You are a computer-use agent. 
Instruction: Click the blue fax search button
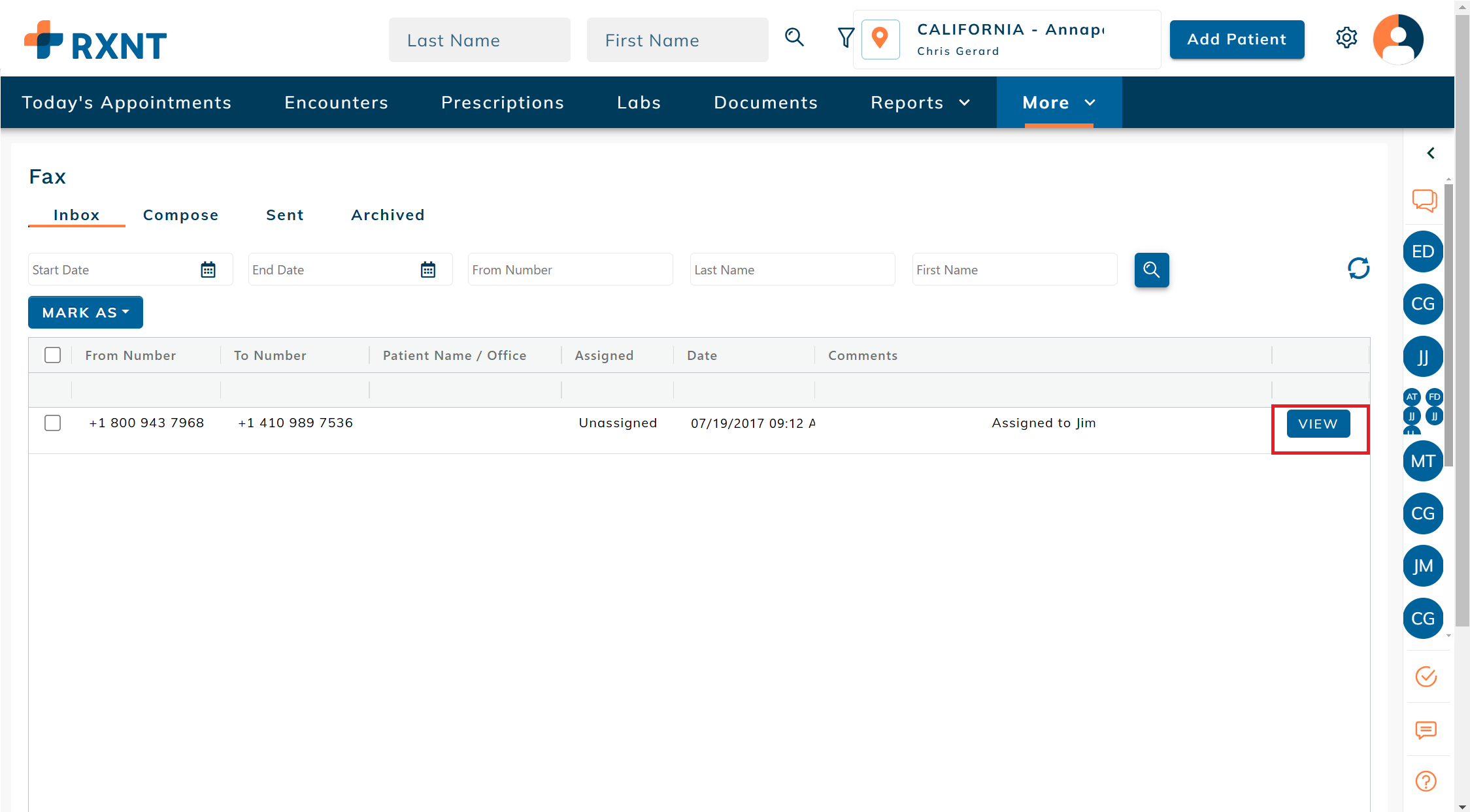1152,270
